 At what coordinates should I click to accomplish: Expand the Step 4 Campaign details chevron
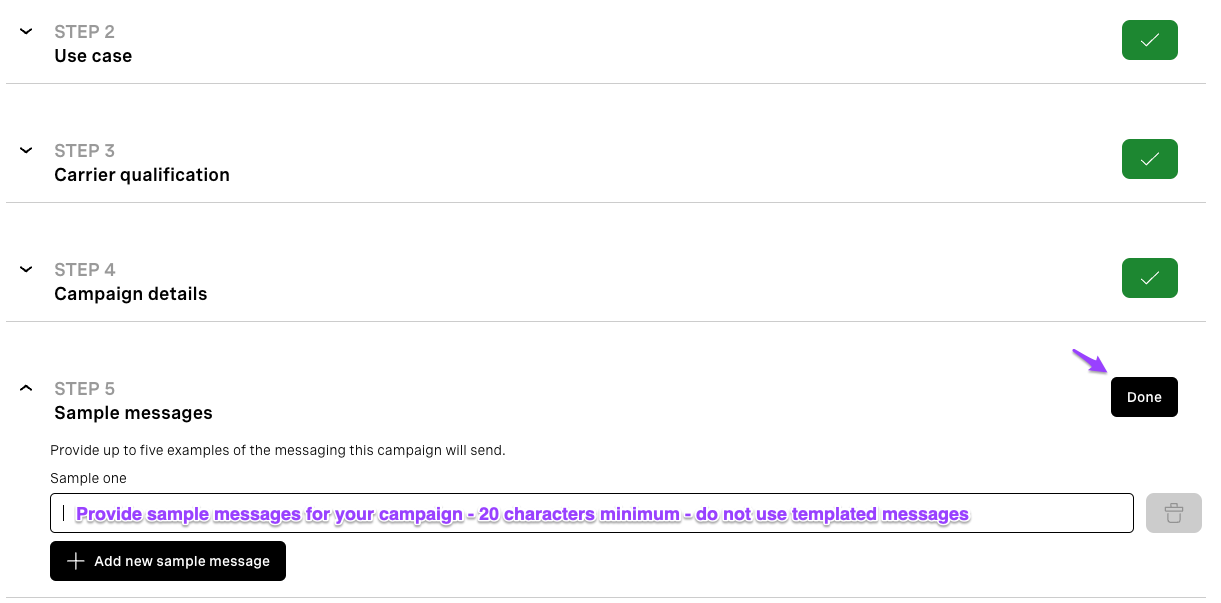coord(27,269)
